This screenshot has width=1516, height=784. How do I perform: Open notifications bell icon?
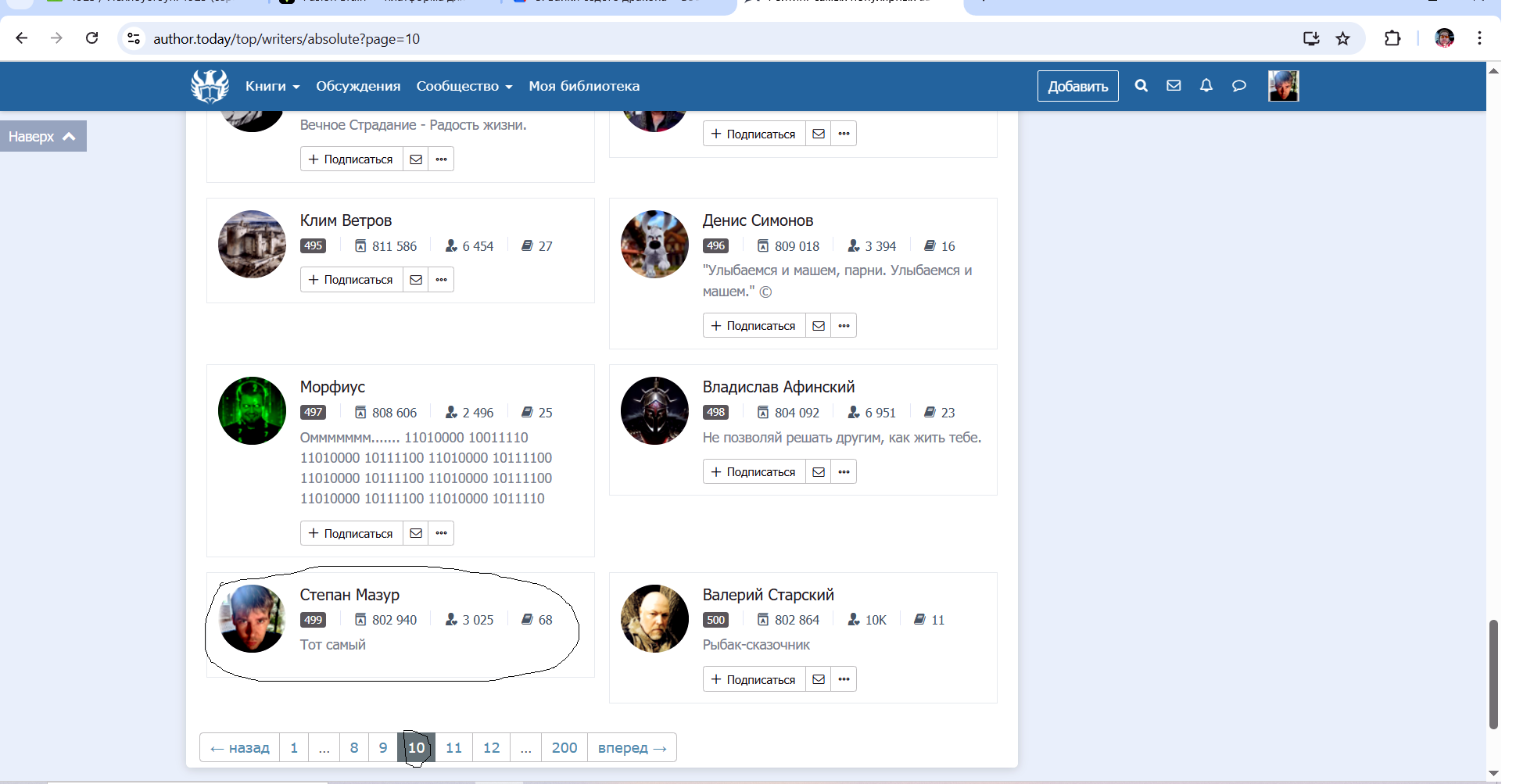(1206, 86)
